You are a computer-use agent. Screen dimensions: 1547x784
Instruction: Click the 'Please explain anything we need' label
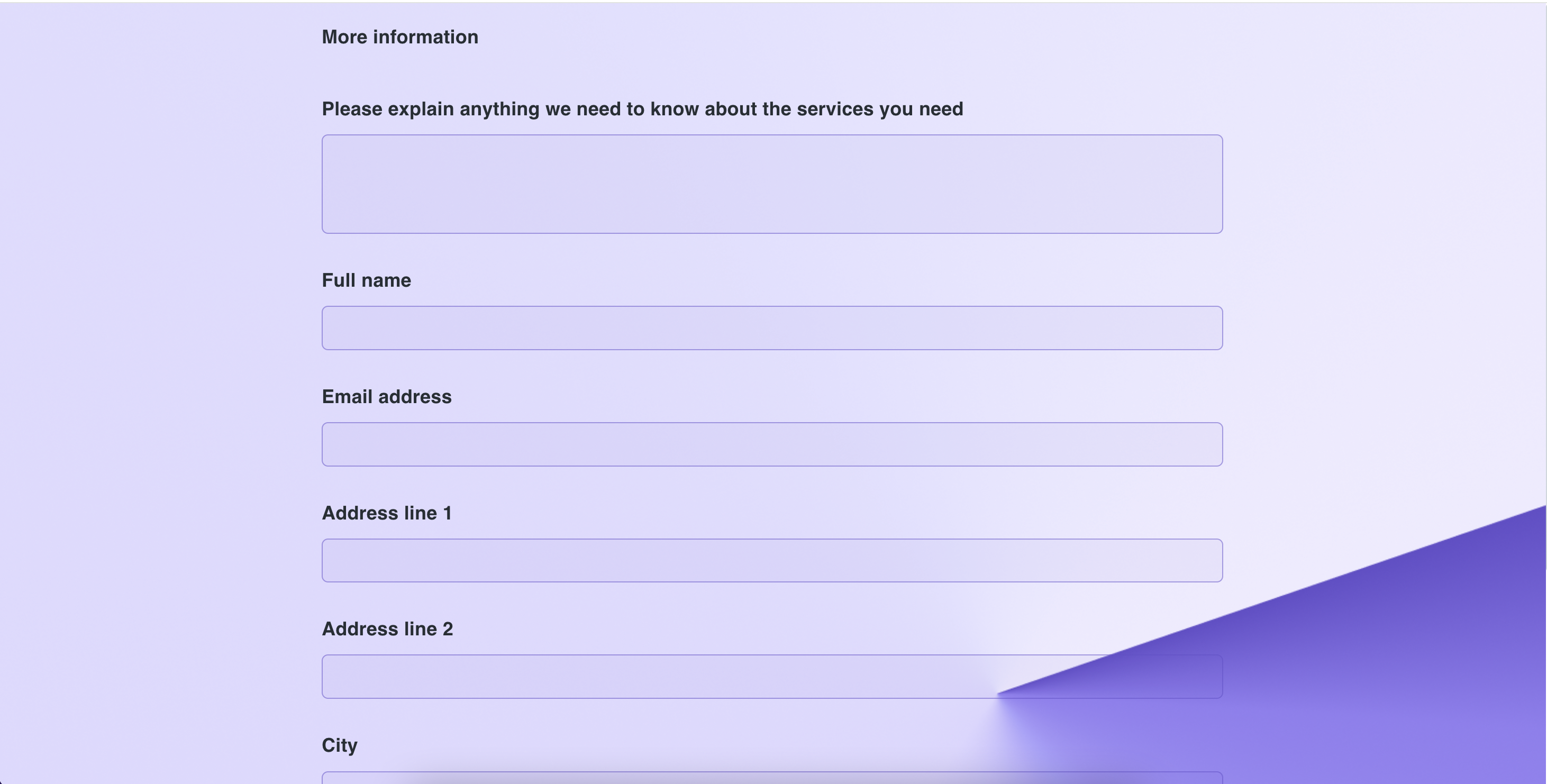[x=643, y=110]
